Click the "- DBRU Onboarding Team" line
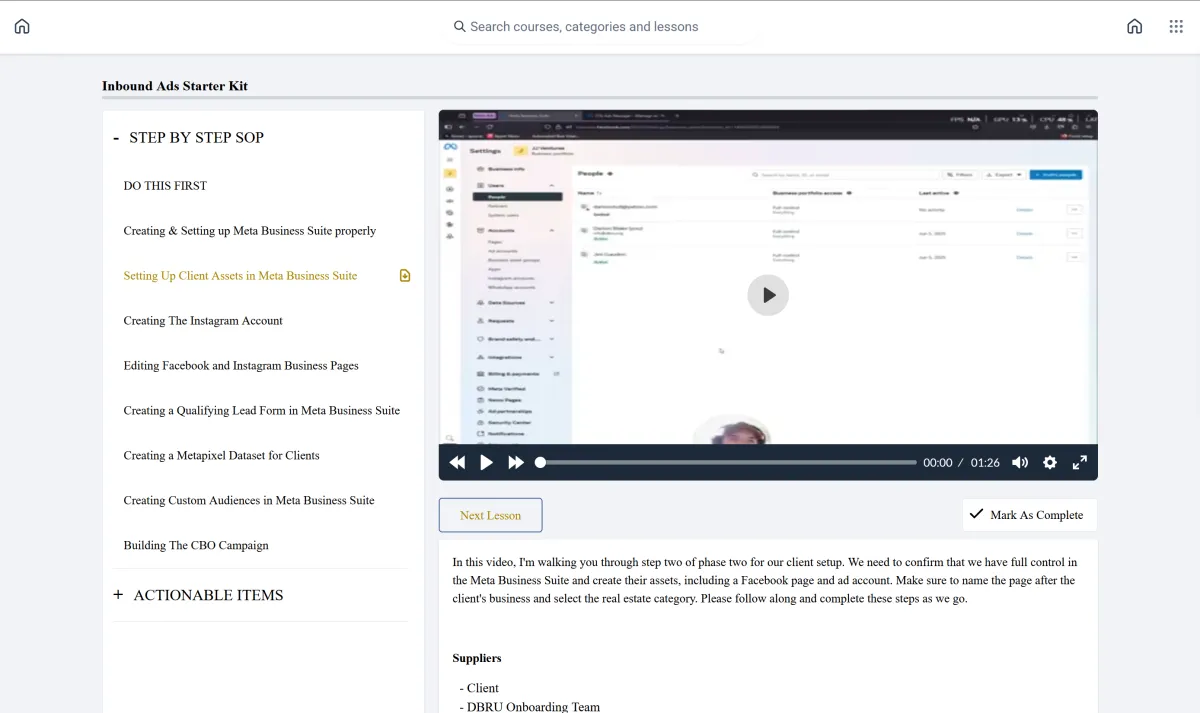This screenshot has width=1200, height=713. pyautogui.click(x=530, y=706)
